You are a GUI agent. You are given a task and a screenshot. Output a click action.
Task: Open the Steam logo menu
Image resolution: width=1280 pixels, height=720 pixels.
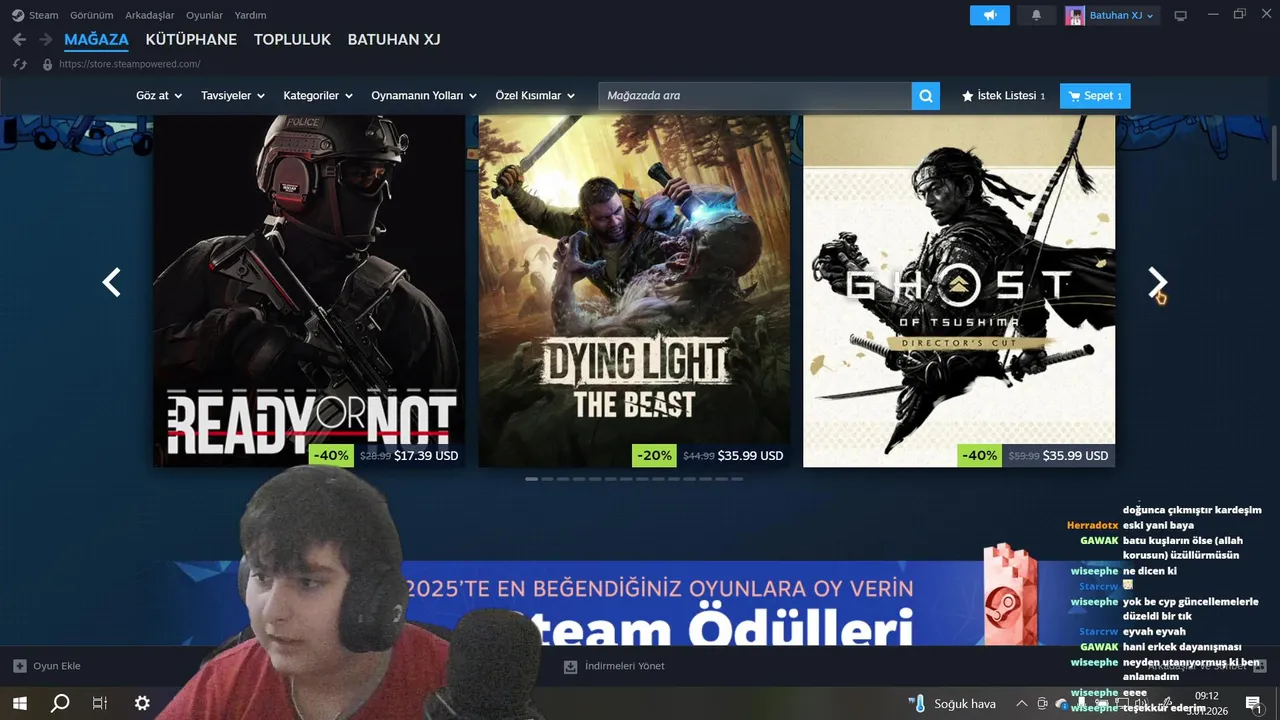(35, 15)
